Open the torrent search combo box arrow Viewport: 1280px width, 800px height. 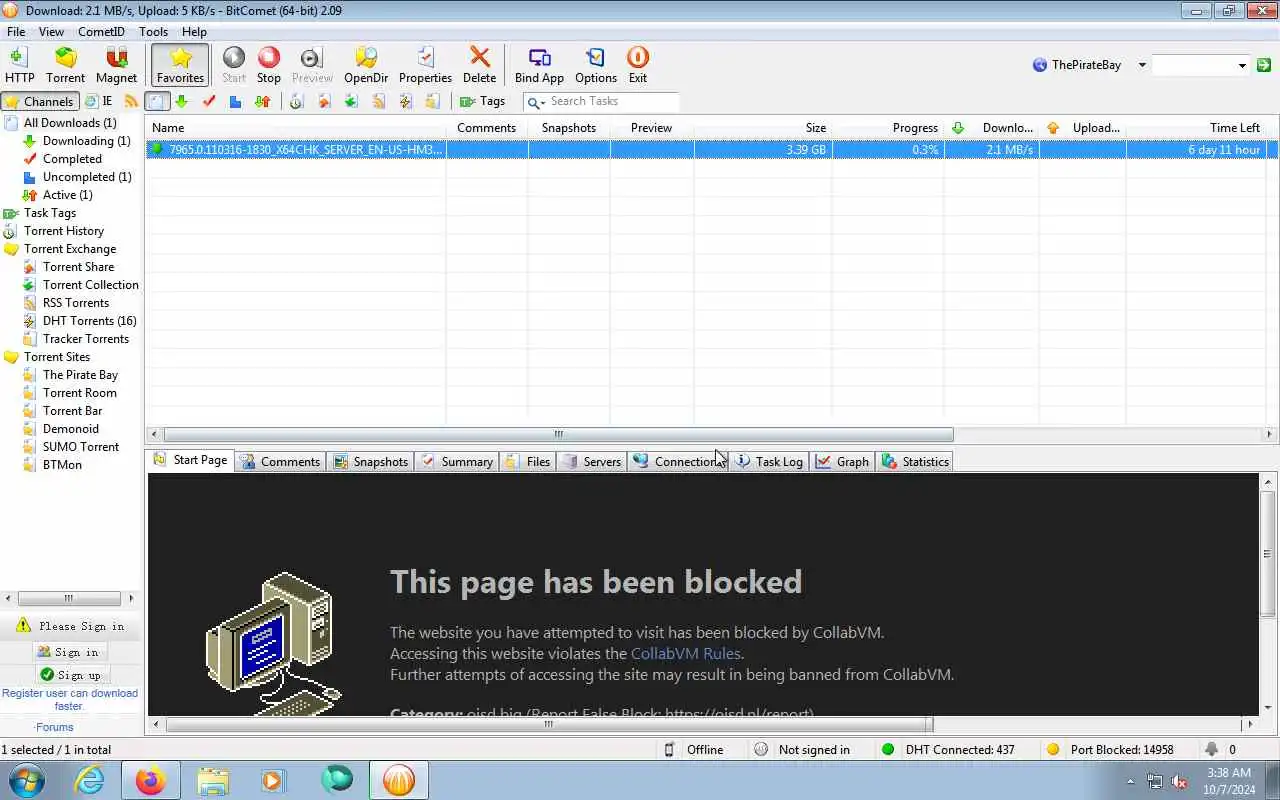(x=1242, y=65)
